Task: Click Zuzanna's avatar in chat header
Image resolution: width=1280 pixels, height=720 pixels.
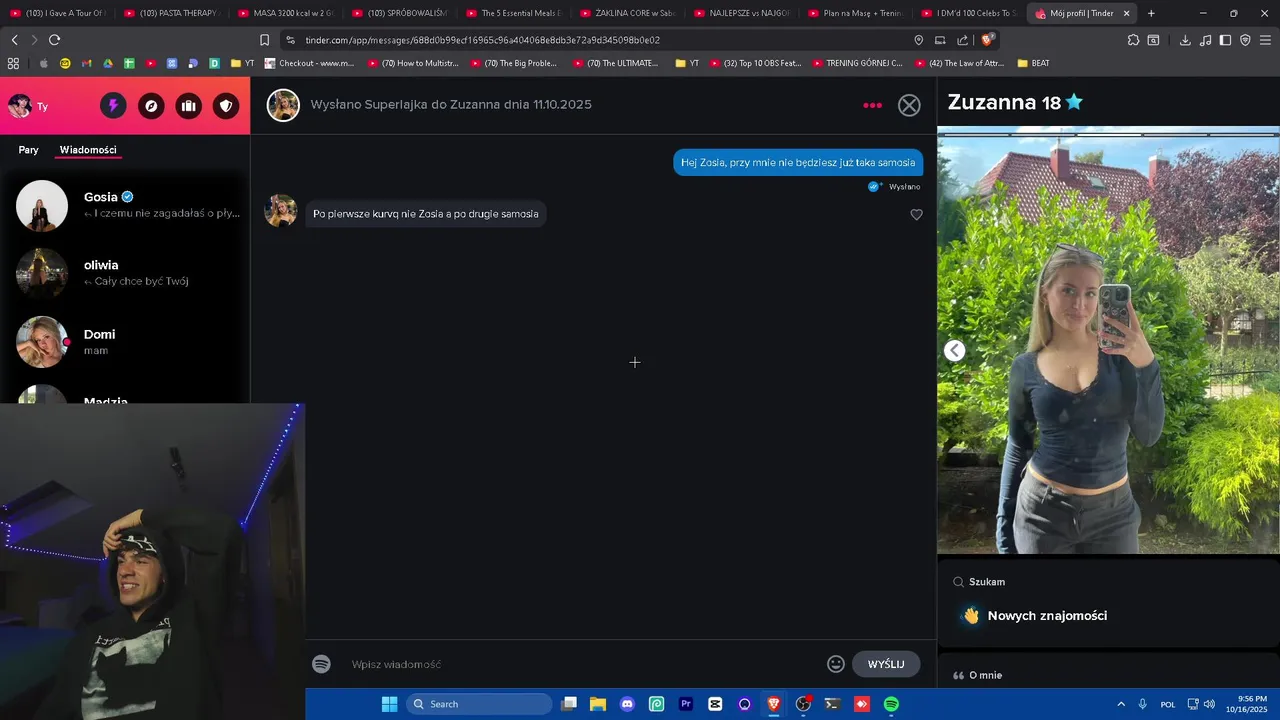Action: [283, 105]
